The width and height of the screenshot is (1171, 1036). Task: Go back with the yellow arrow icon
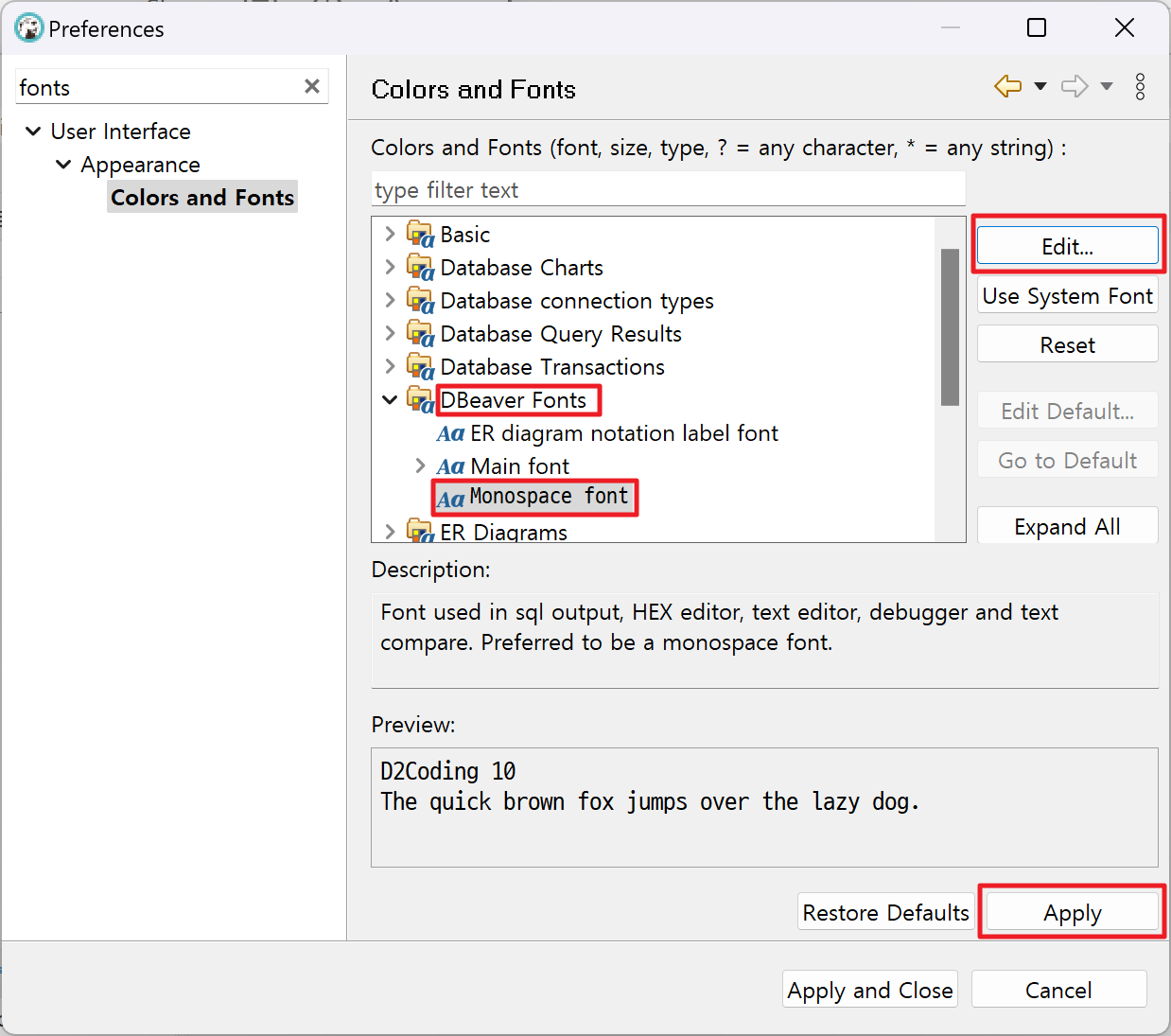[1008, 86]
